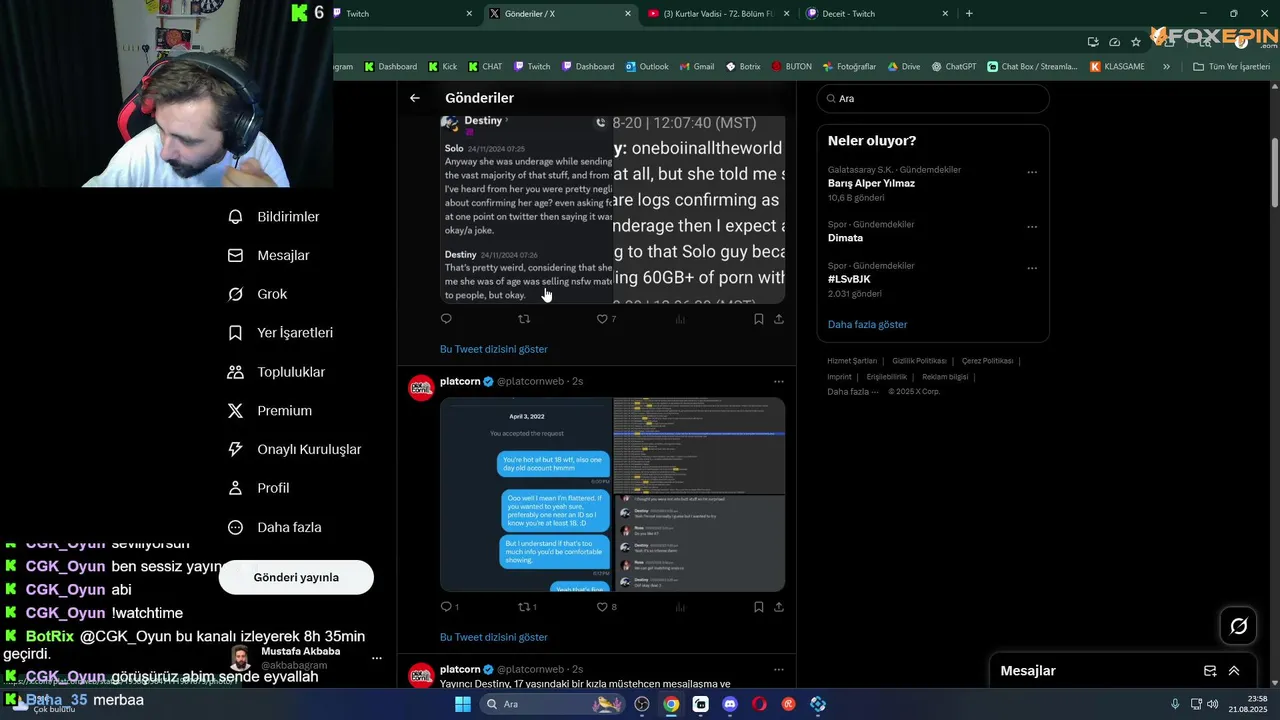
Task: Show the thread under platcorn's image tweet
Action: pos(494,637)
